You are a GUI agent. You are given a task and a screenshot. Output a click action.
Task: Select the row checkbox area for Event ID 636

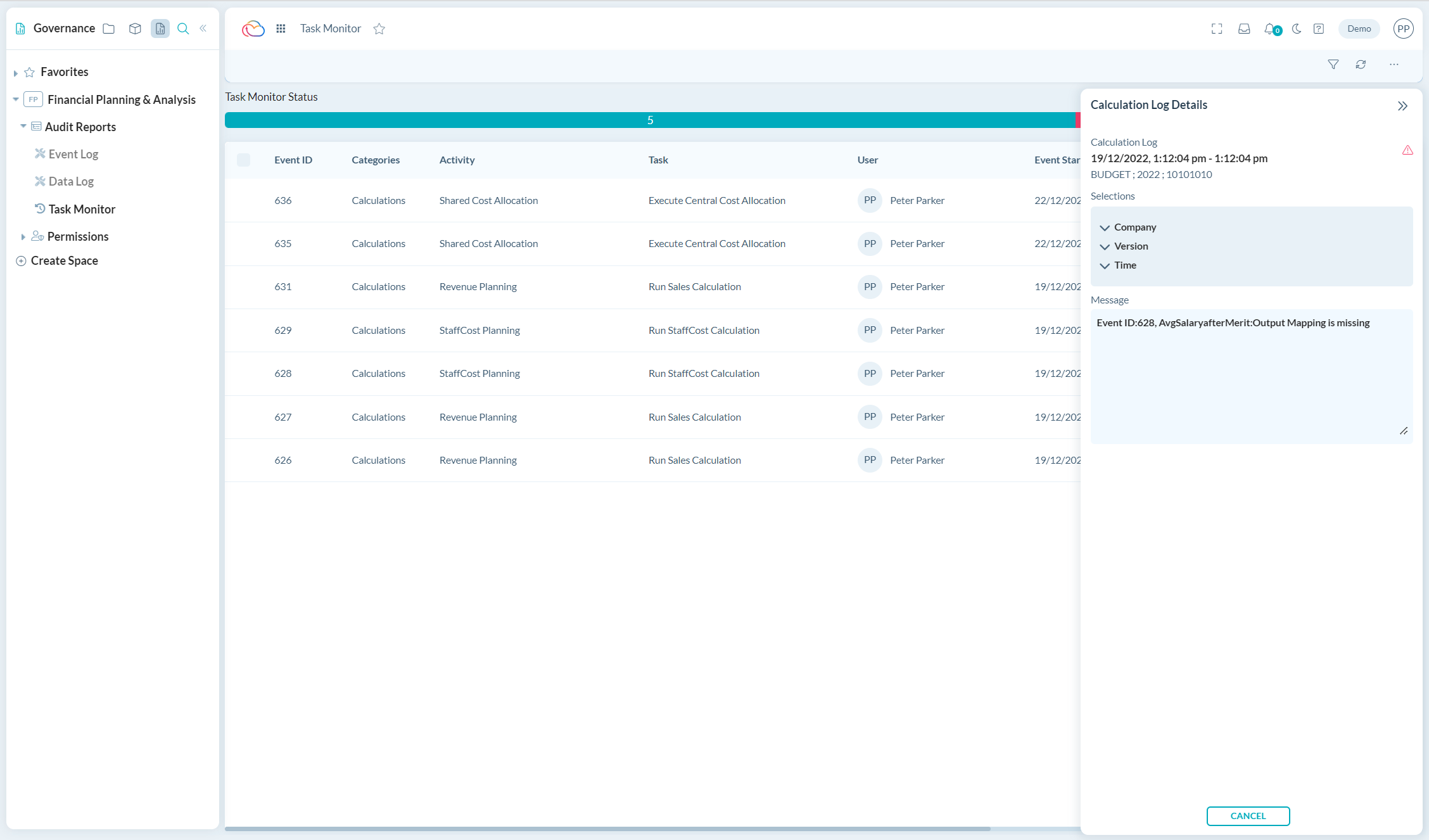244,200
